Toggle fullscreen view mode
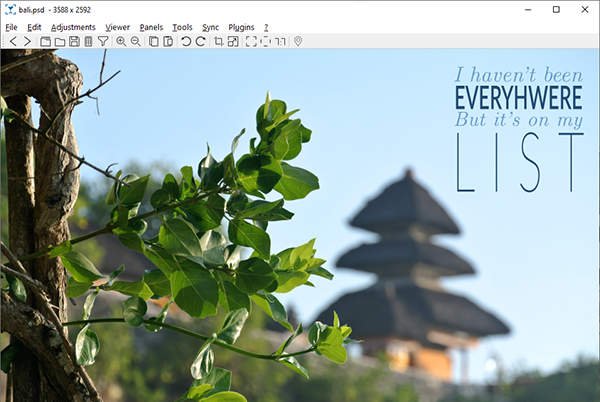 [251, 42]
